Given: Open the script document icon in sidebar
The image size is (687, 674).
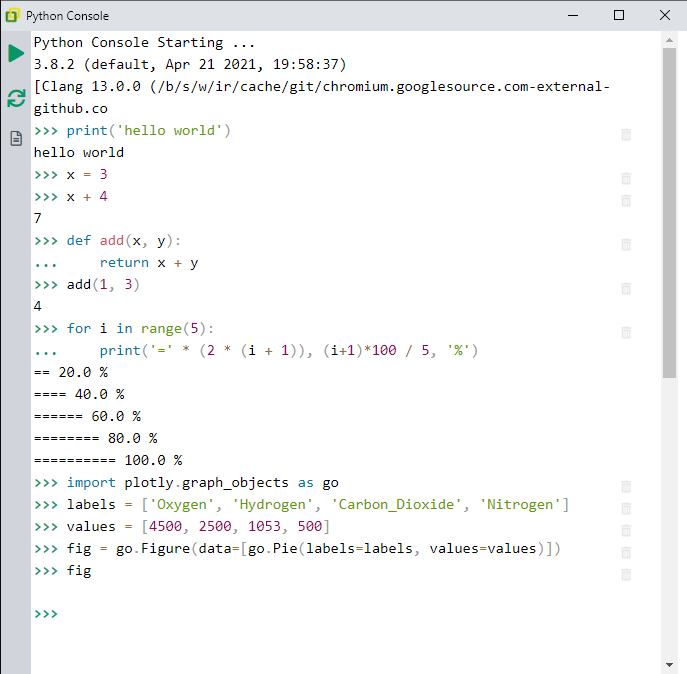Looking at the screenshot, I should 16,138.
